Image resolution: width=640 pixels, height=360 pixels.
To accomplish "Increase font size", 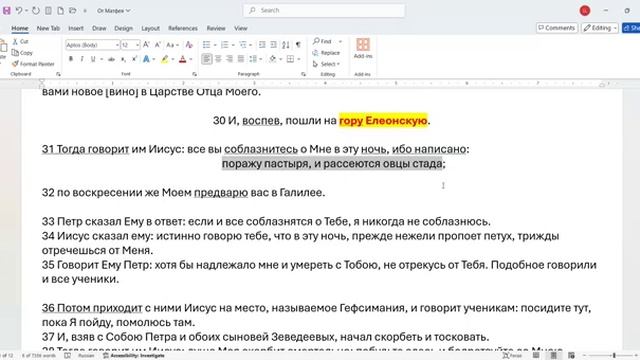I will pos(146,44).
